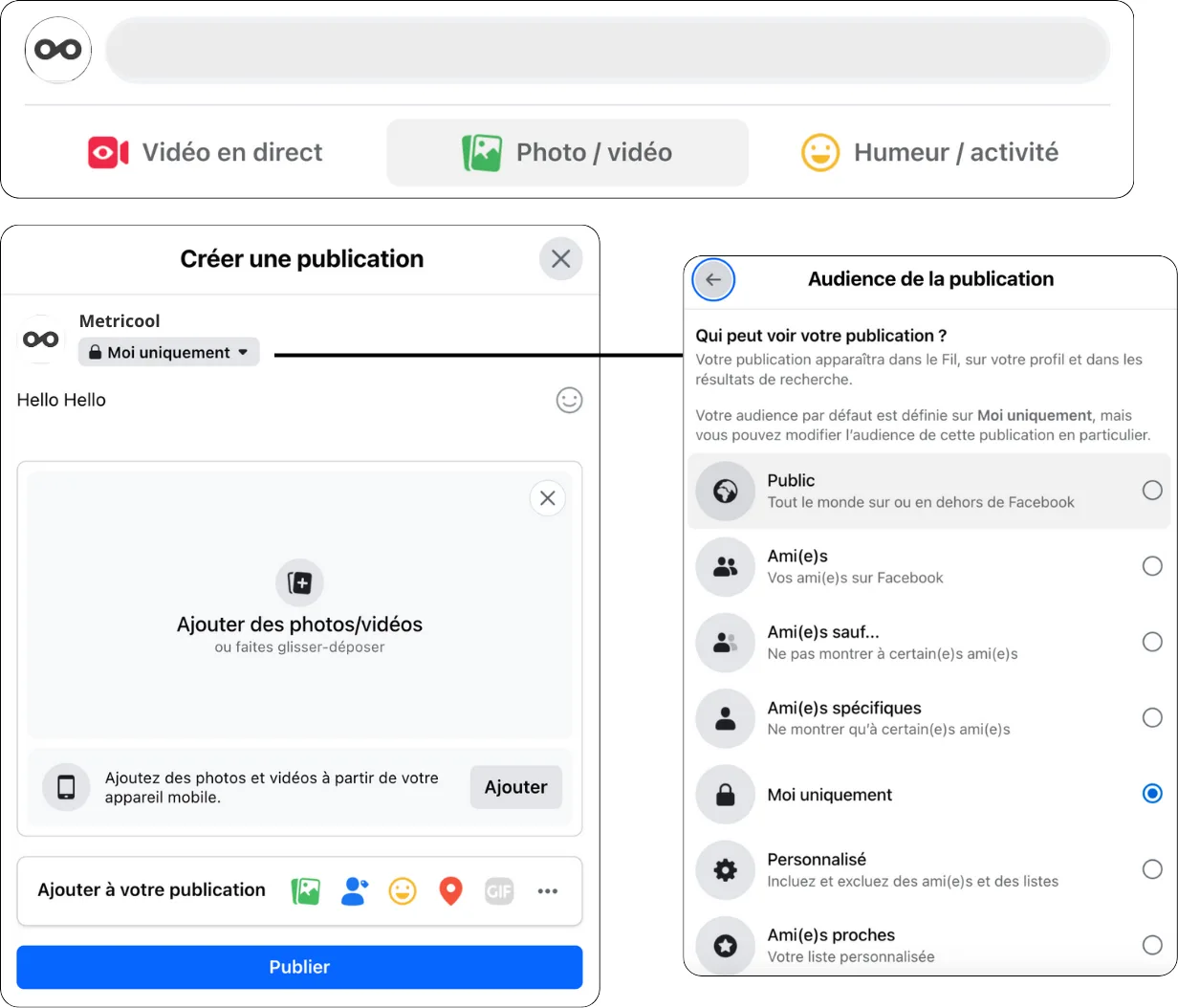Select the Public audience radio button

tap(1152, 491)
